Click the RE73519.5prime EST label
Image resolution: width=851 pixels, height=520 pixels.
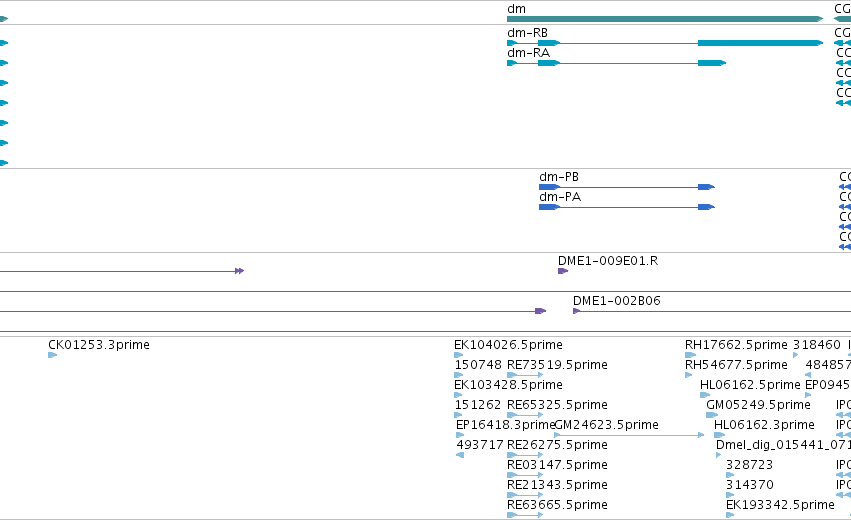[x=557, y=365]
